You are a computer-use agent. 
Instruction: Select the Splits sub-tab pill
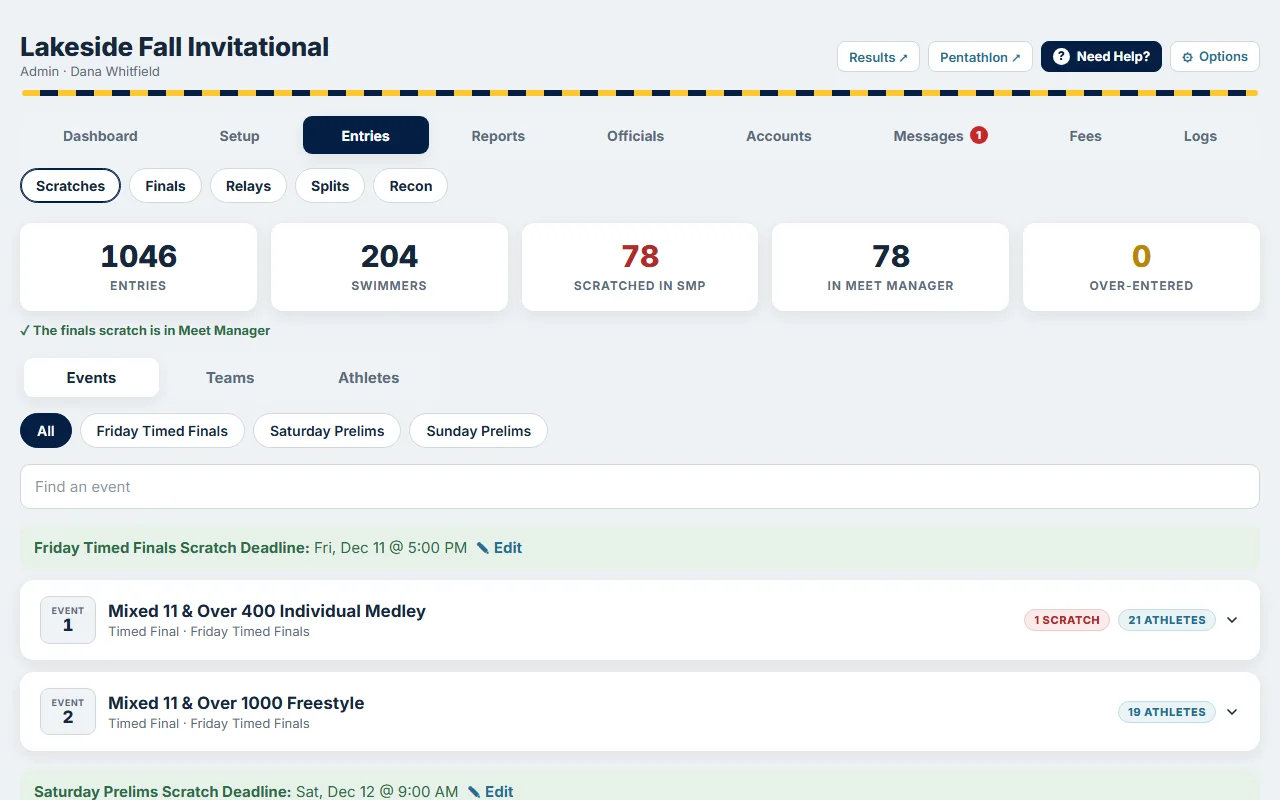[330, 186]
